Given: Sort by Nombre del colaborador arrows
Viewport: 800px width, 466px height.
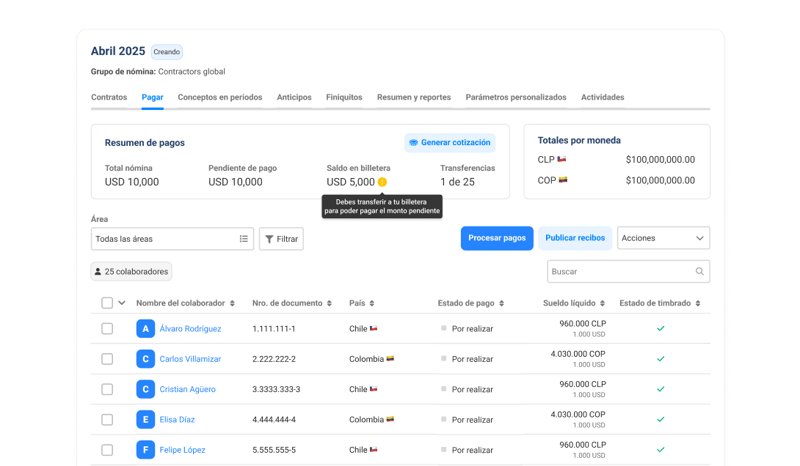Looking at the screenshot, I should pyautogui.click(x=232, y=303).
